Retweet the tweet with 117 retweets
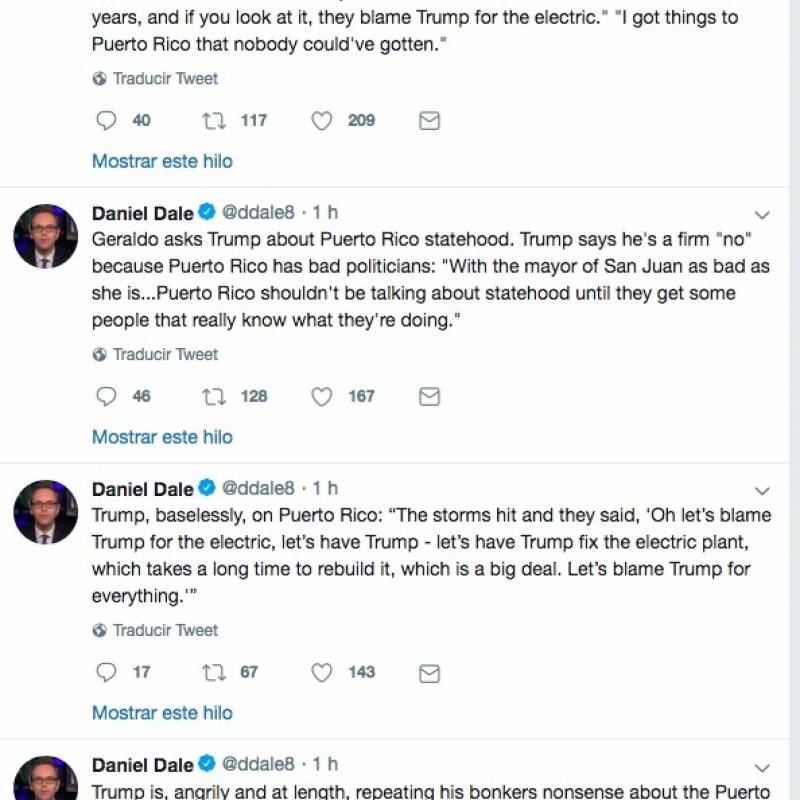This screenshot has height=800, width=800. click(214, 121)
